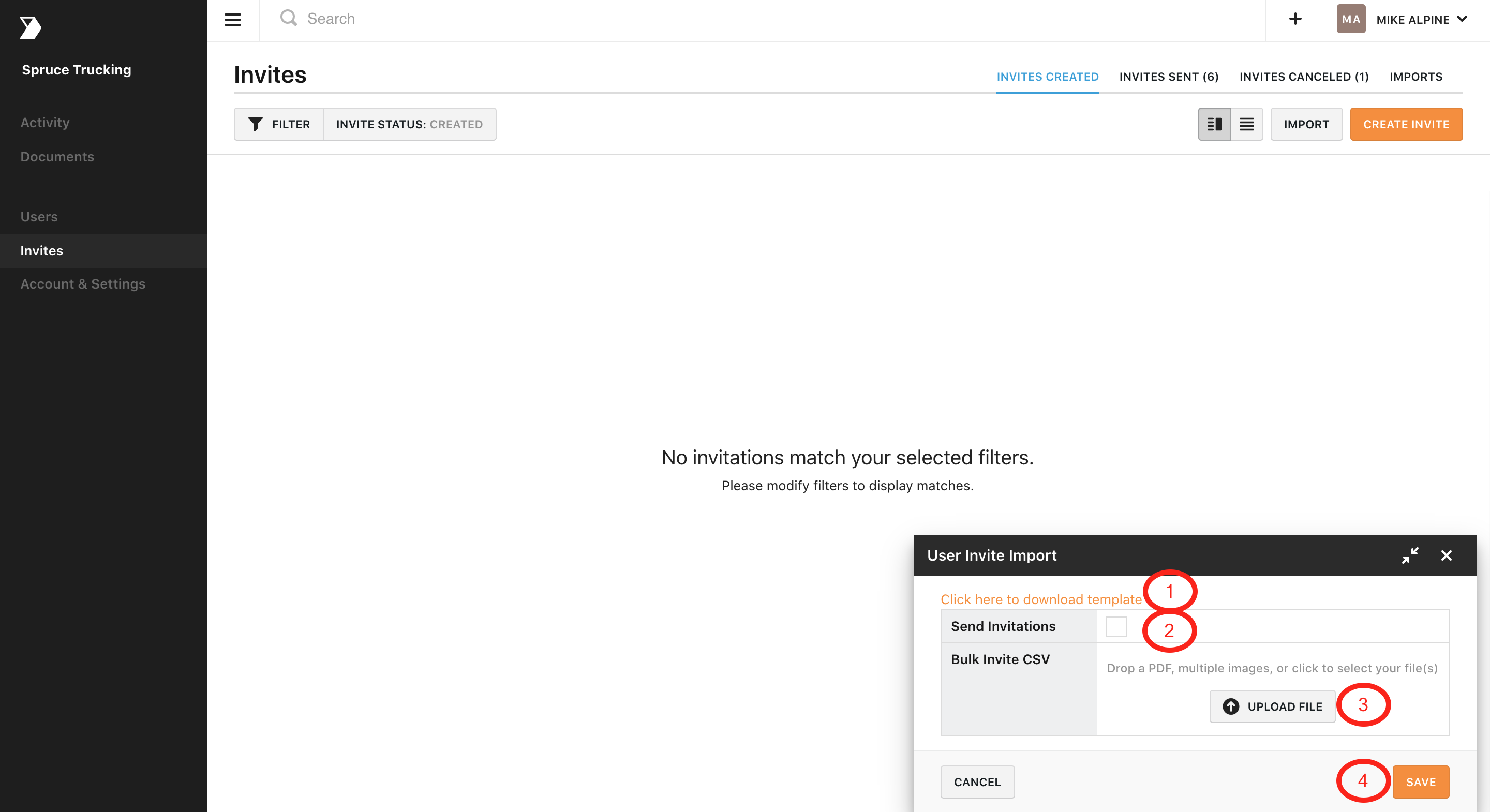The width and height of the screenshot is (1490, 812).
Task: Open the Filter options
Action: [279, 124]
